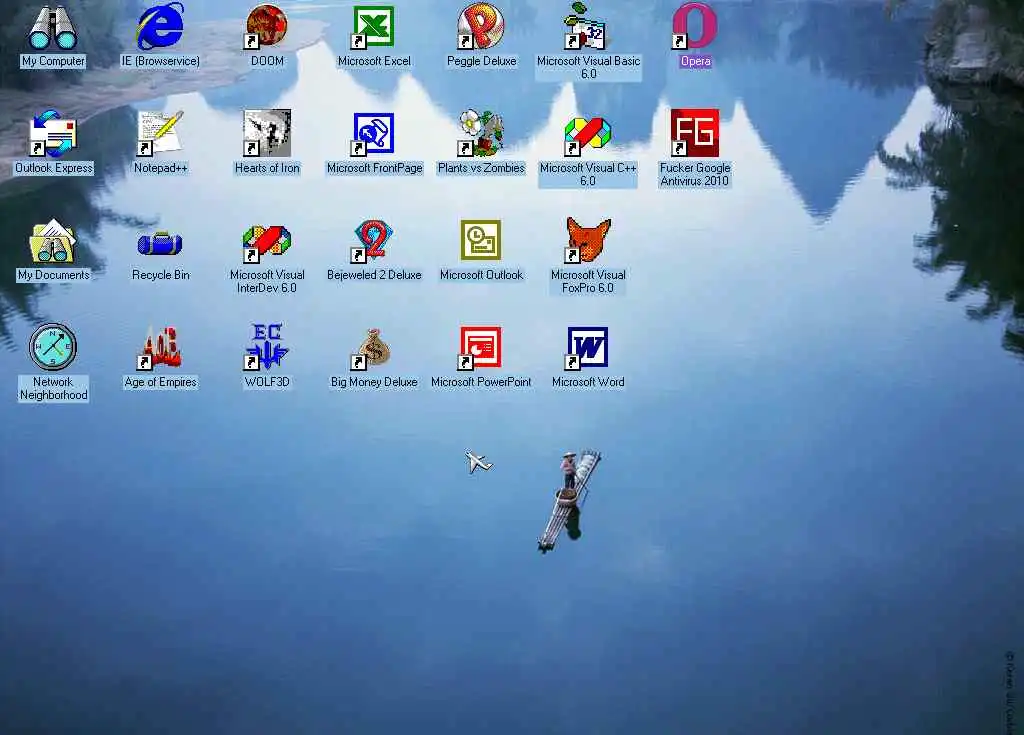The image size is (1024, 735).
Task: Select Microsoft Visual FoxPro 6.0 icon
Action: click(587, 240)
